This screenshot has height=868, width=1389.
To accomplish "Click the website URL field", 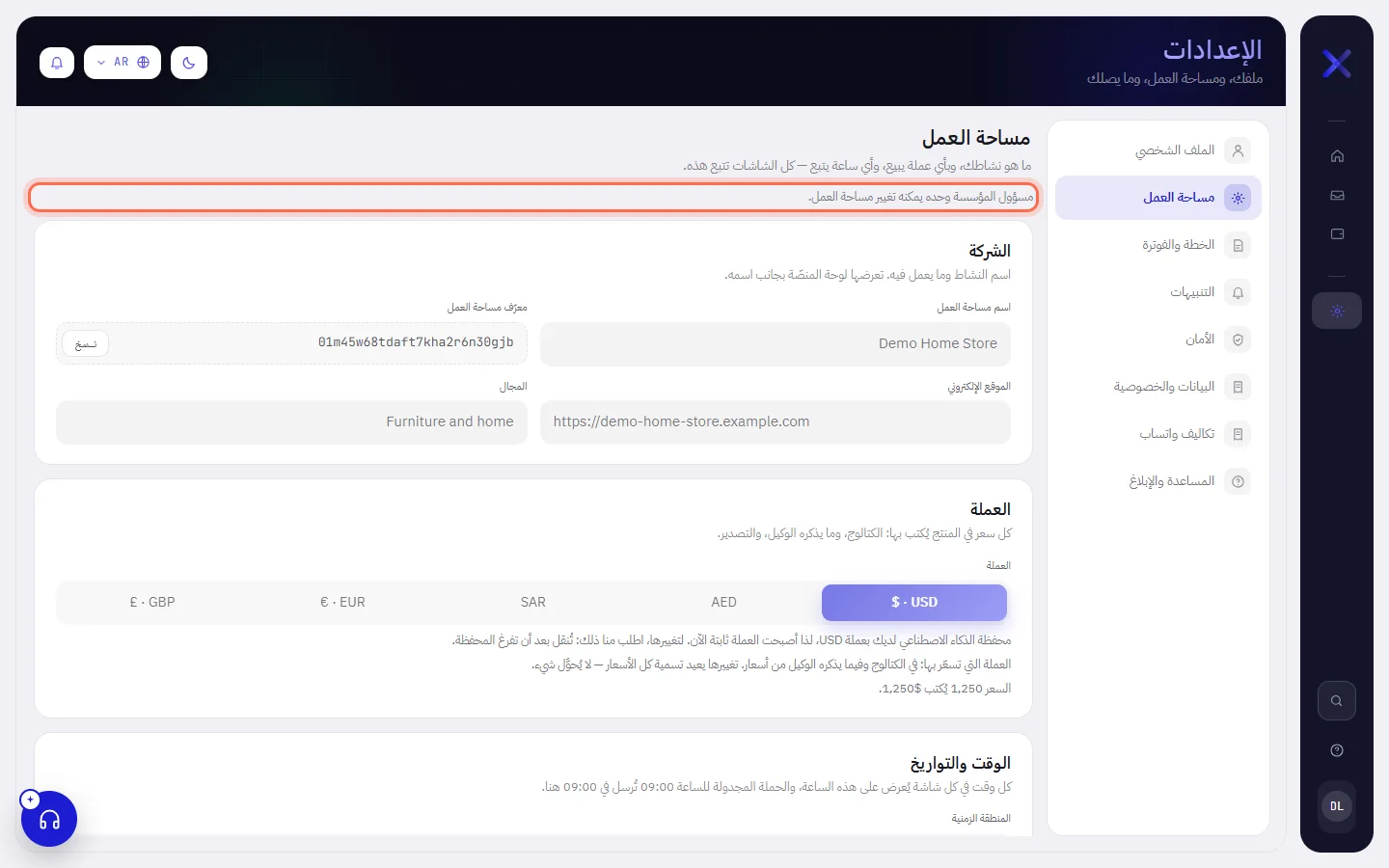I will [776, 422].
